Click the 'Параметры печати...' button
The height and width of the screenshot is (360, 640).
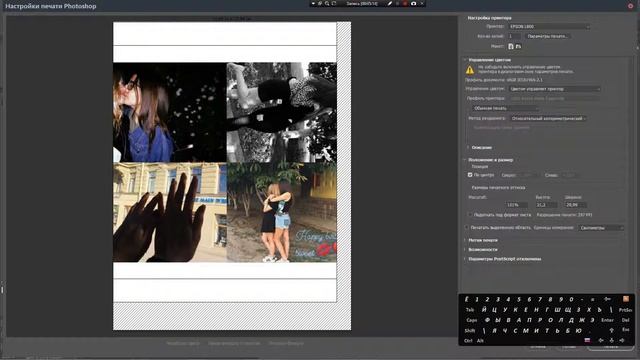click(x=547, y=36)
